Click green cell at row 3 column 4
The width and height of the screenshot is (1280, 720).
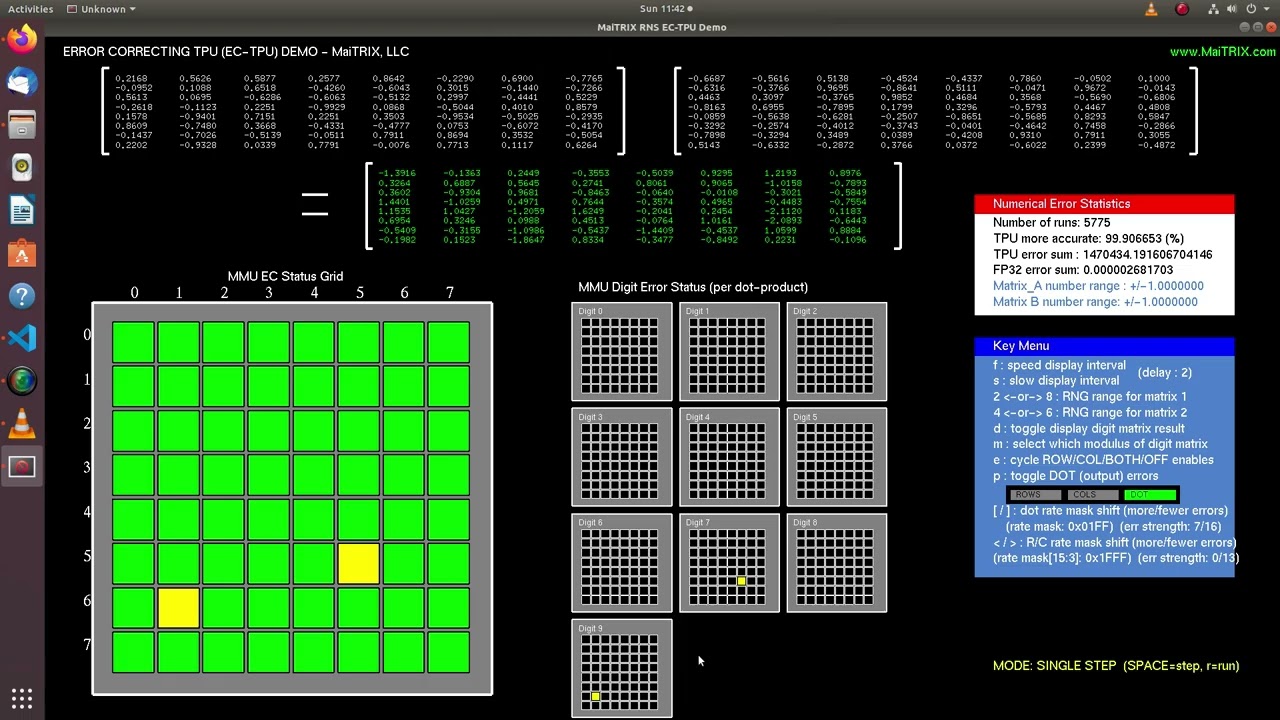pyautogui.click(x=314, y=475)
